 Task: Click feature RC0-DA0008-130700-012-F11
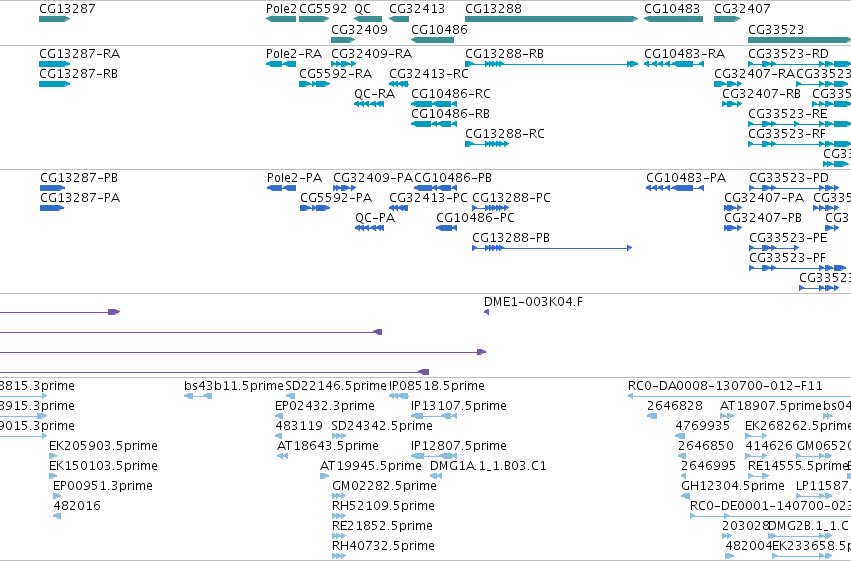tap(725, 386)
